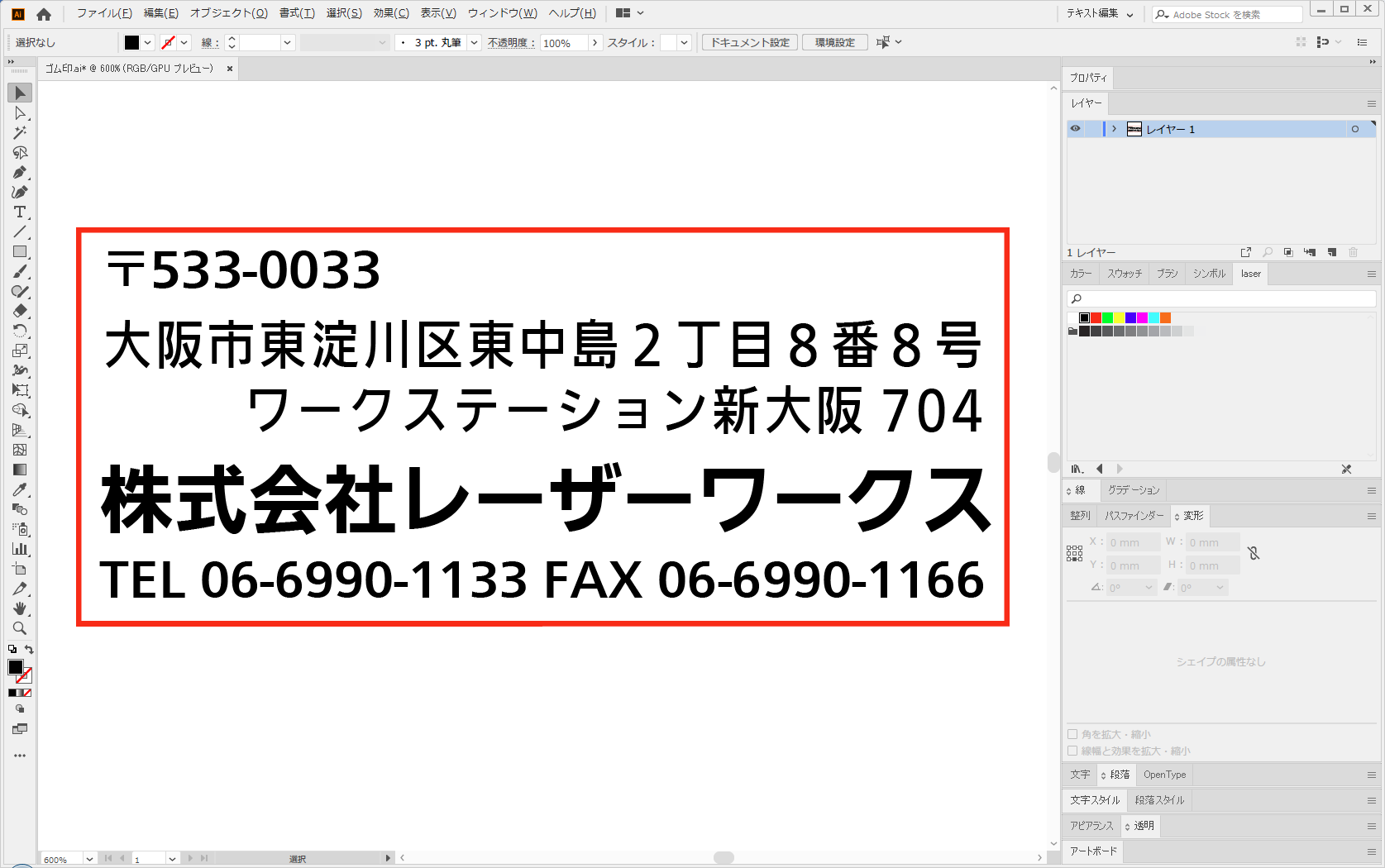
Task: Enable 線幅と効果を拡大・縮小 checkbox
Action: [x=1072, y=751]
